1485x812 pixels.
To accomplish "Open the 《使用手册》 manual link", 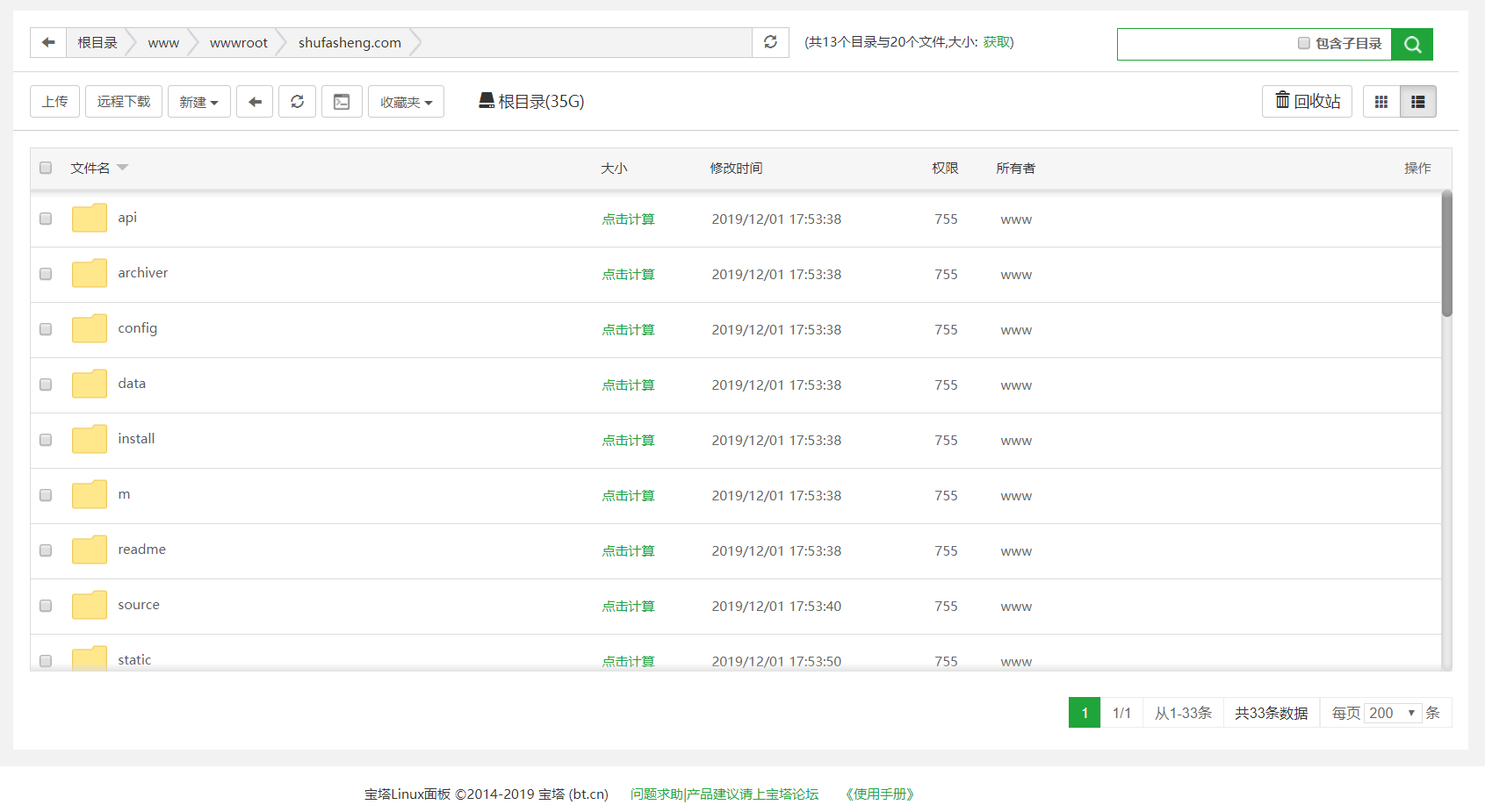I will [880, 794].
